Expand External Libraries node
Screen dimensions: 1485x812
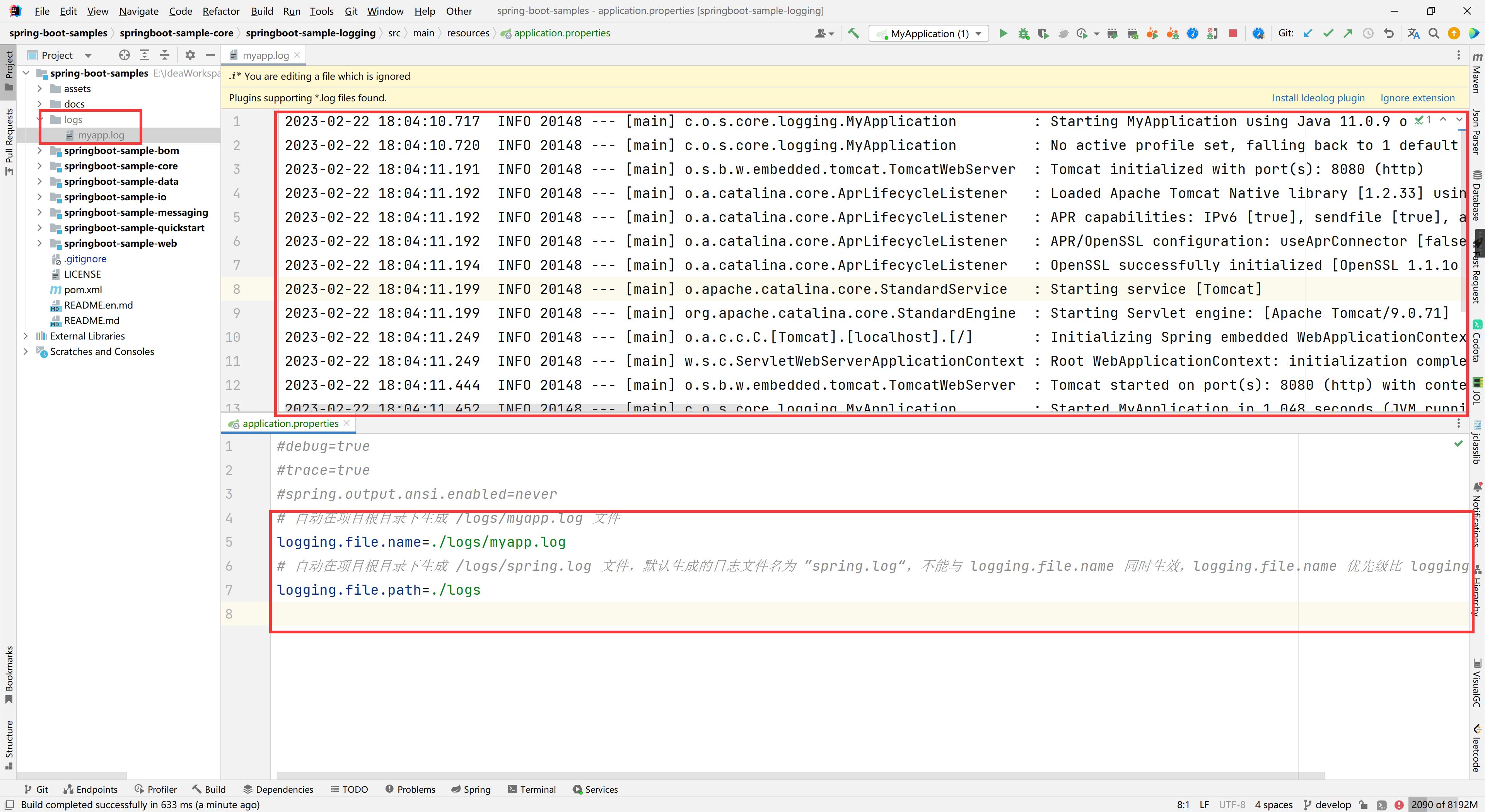click(26, 336)
